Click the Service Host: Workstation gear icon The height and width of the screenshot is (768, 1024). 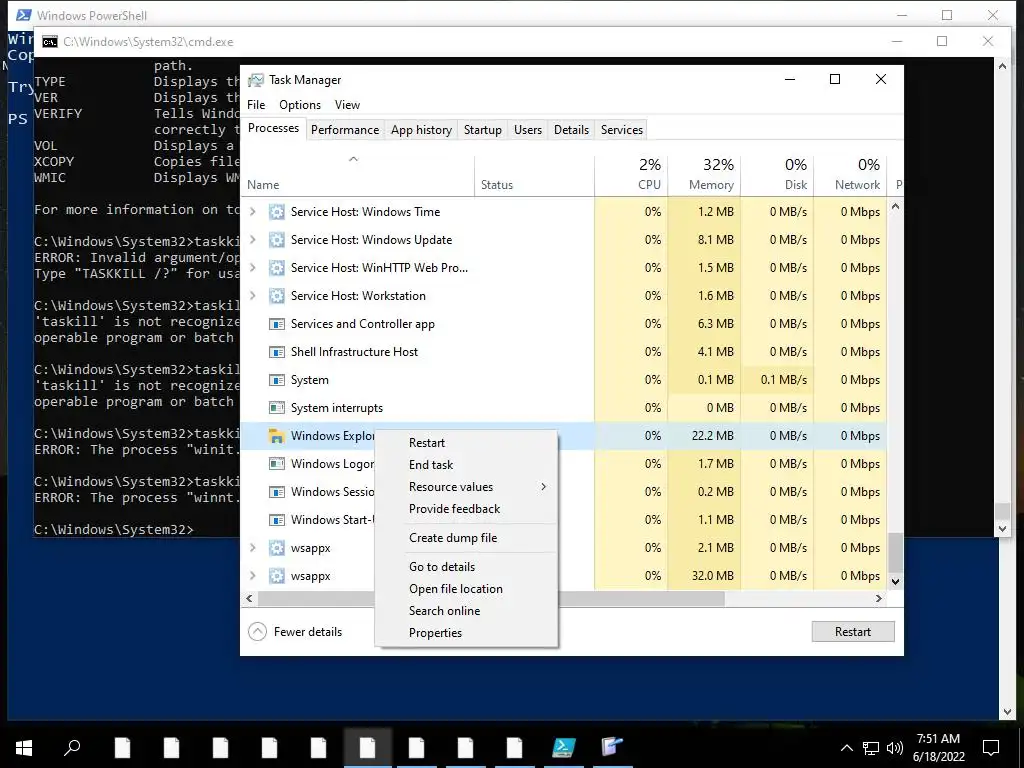pyautogui.click(x=277, y=296)
